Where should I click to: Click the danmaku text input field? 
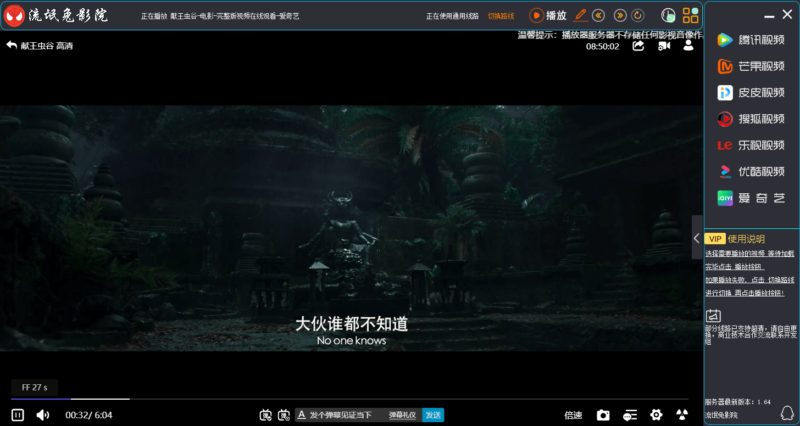pyautogui.click(x=340, y=415)
